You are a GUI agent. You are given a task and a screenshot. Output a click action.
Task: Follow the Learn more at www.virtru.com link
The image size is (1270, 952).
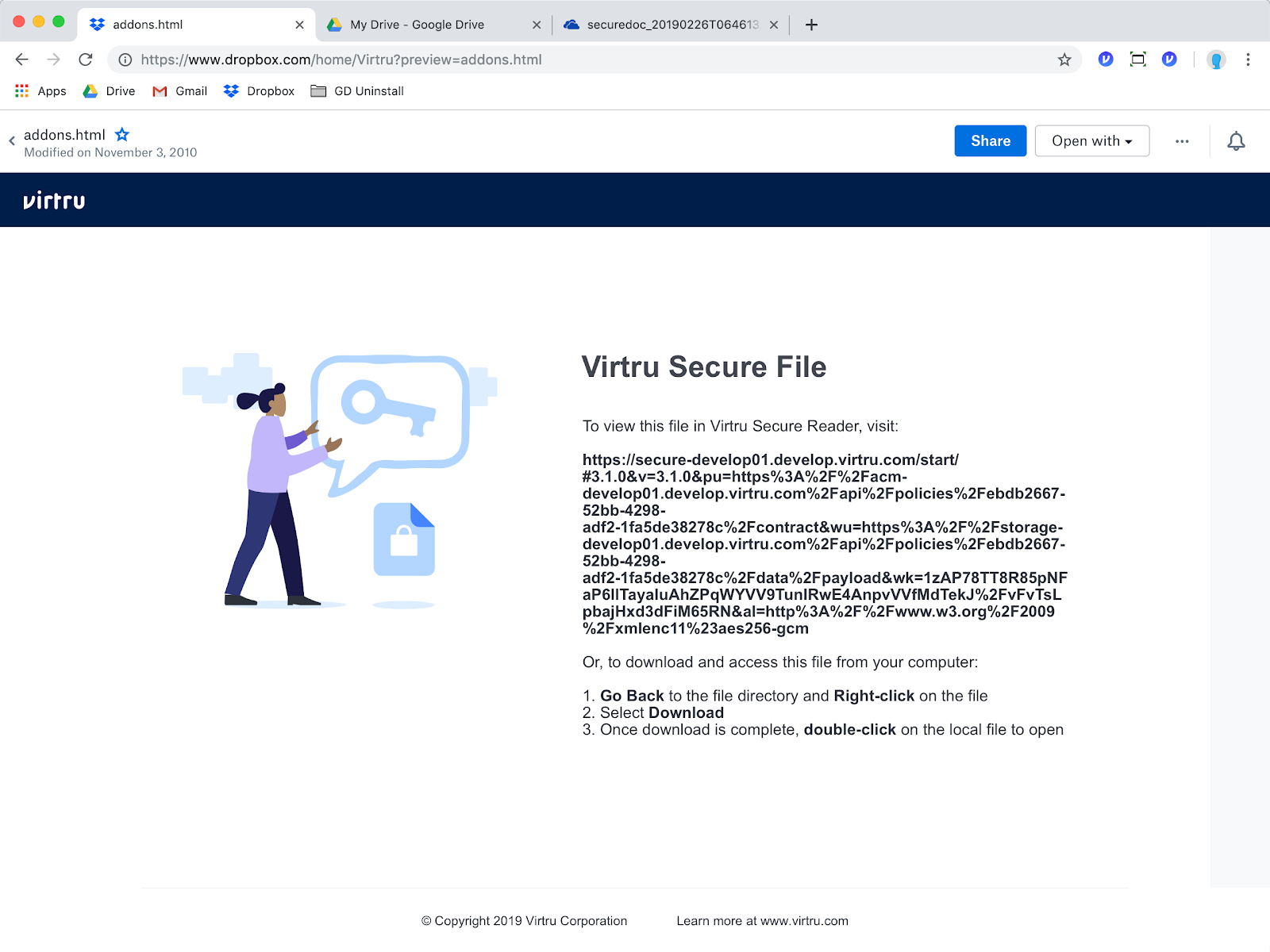[x=761, y=920]
